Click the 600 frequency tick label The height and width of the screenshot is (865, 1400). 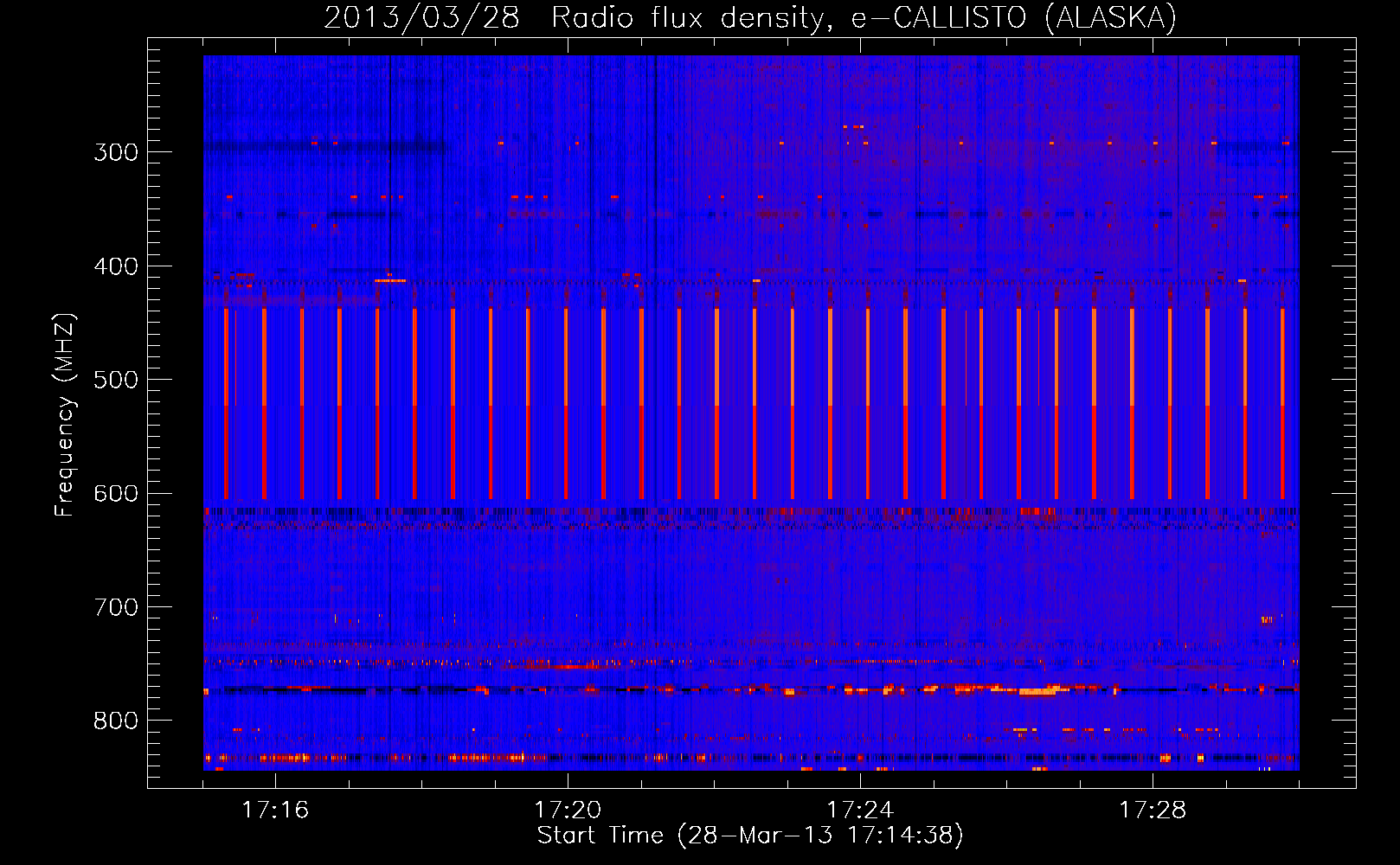click(x=116, y=494)
